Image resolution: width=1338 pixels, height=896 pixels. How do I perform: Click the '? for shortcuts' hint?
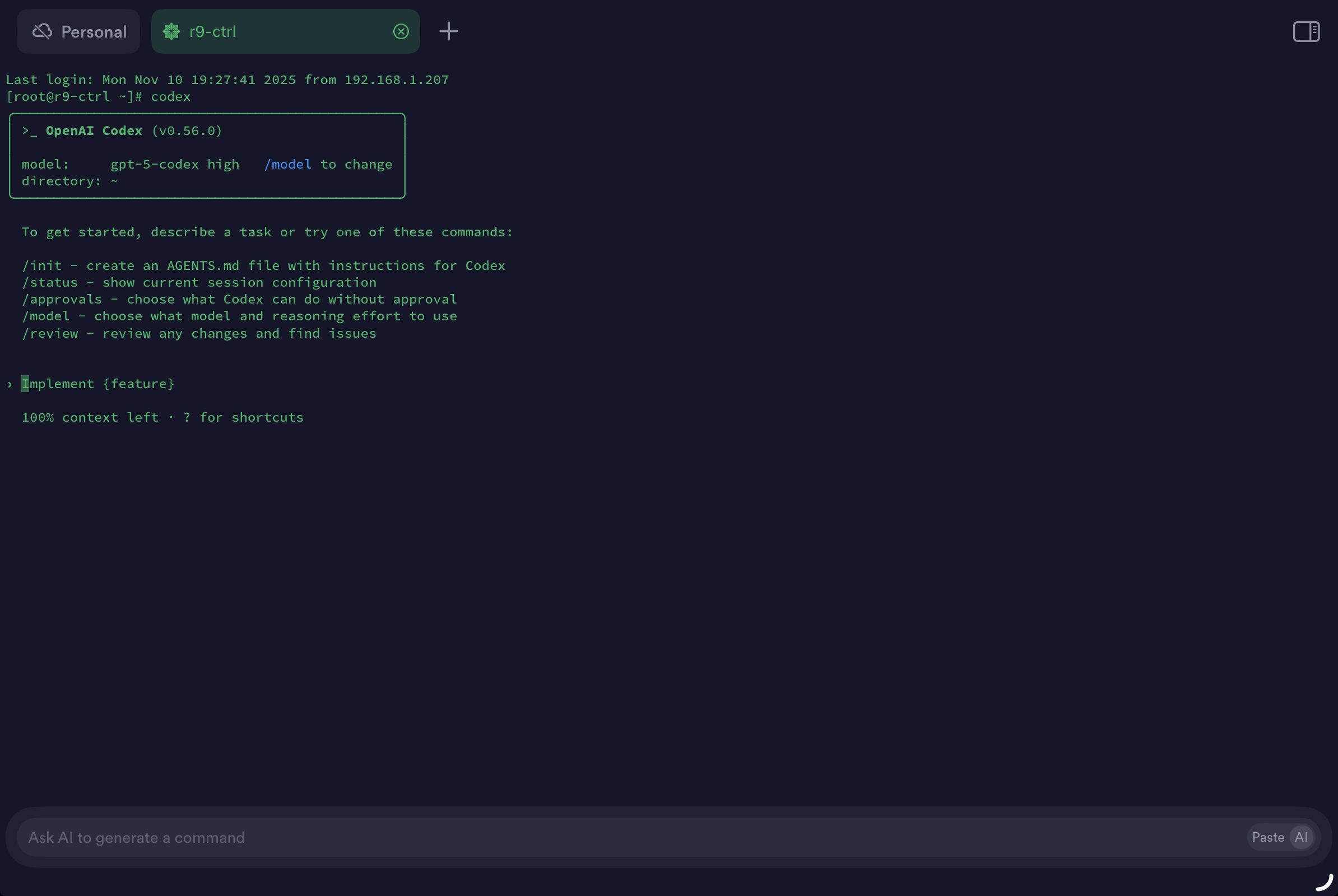243,417
